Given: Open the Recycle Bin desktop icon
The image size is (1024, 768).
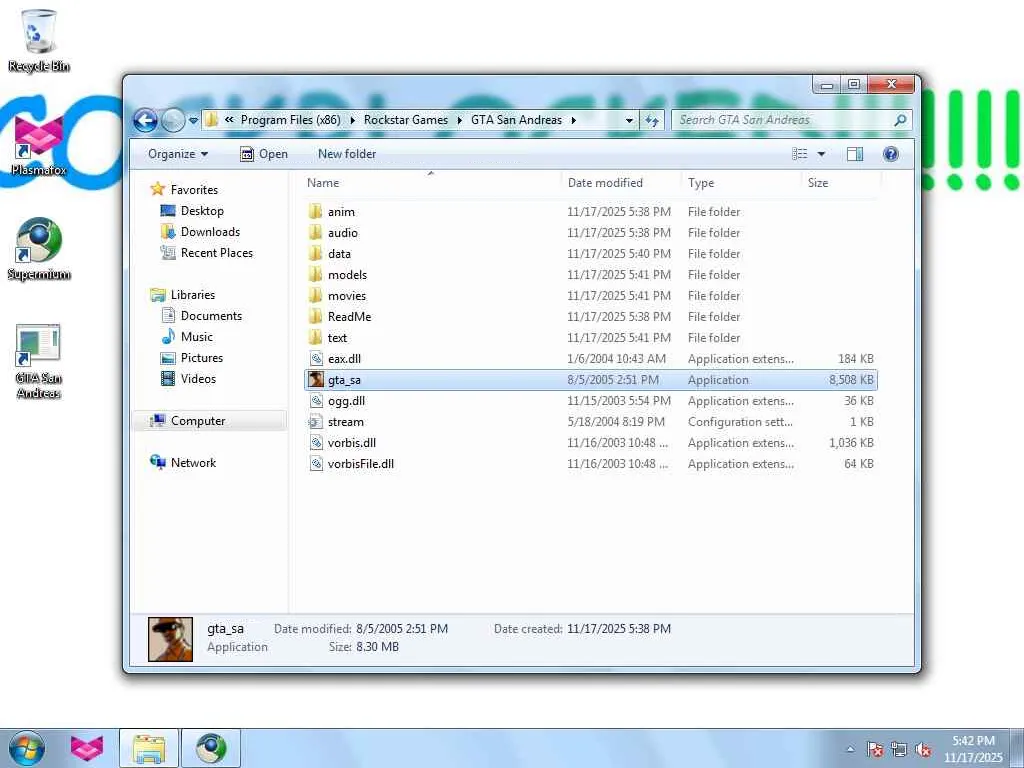Looking at the screenshot, I should point(39,40).
